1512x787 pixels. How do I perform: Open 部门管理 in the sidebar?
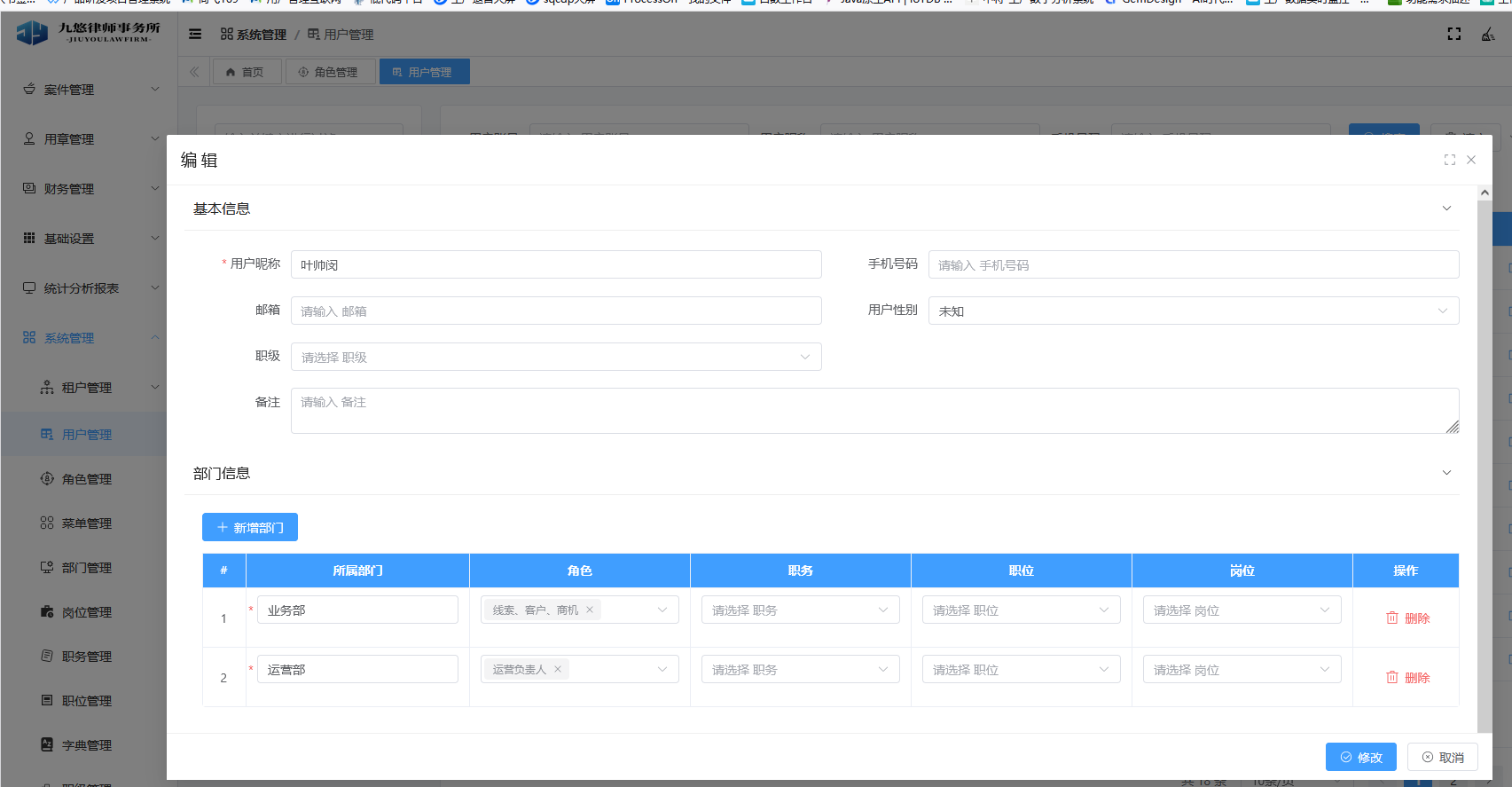pos(86,568)
